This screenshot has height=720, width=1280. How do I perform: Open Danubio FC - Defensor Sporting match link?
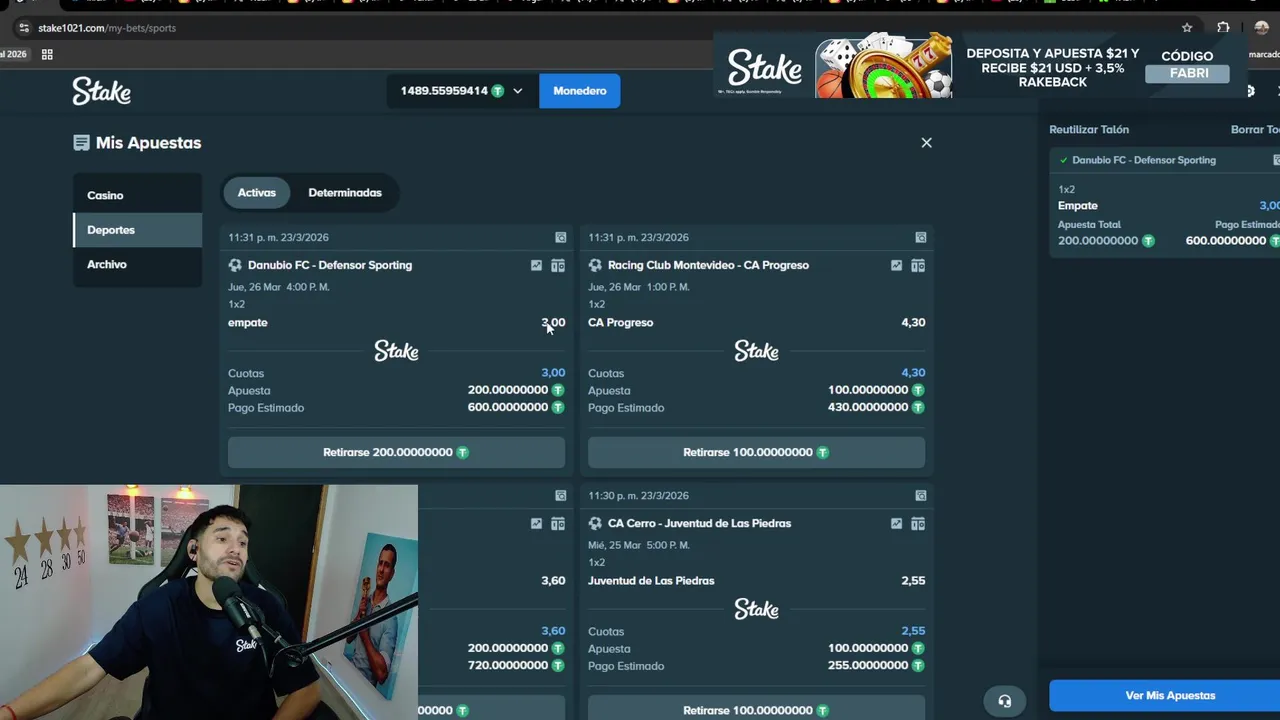click(330, 265)
